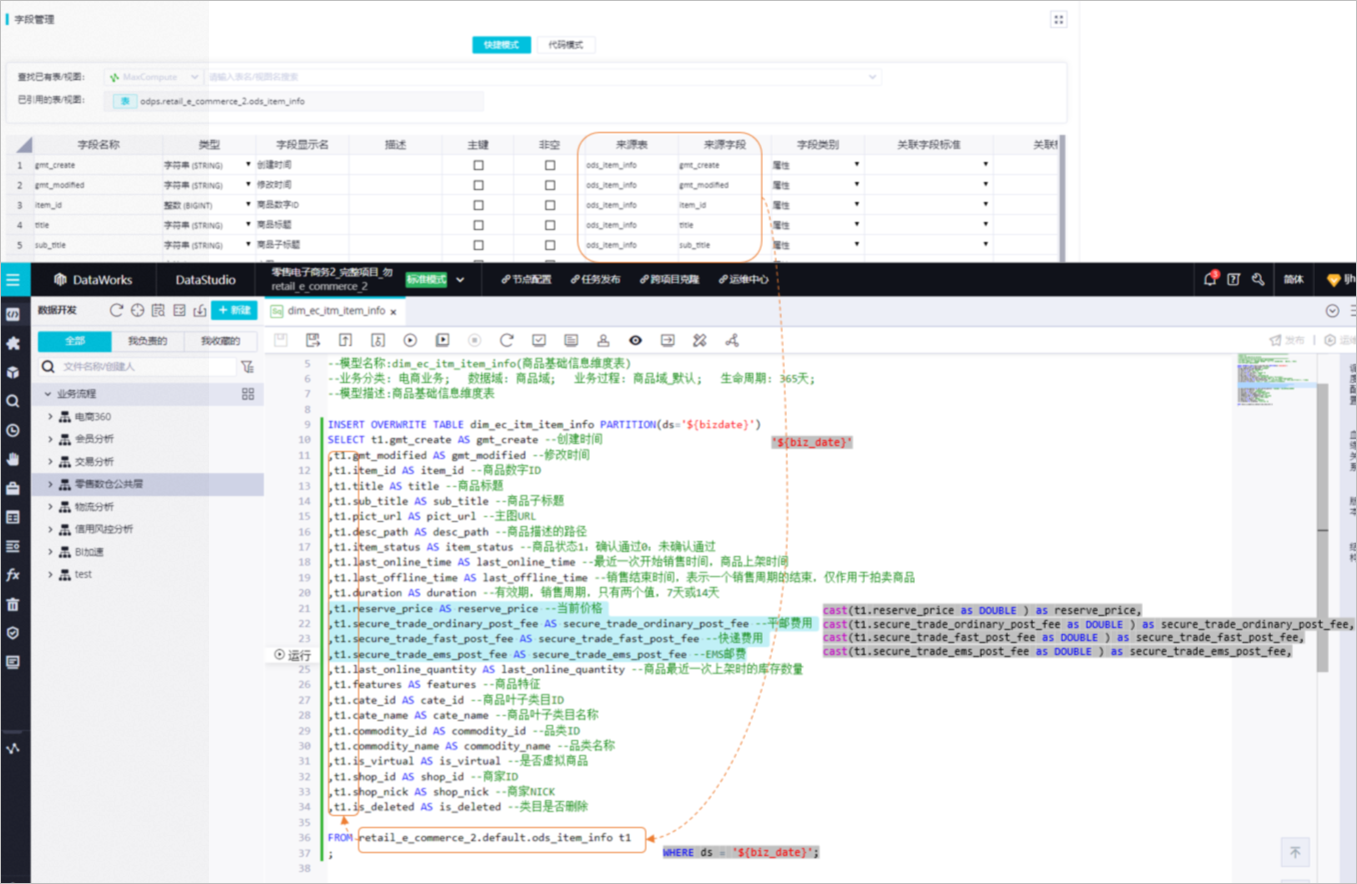This screenshot has height=884, width=1357.
Task: Tick 主键 checkbox for title row
Action: point(478,225)
